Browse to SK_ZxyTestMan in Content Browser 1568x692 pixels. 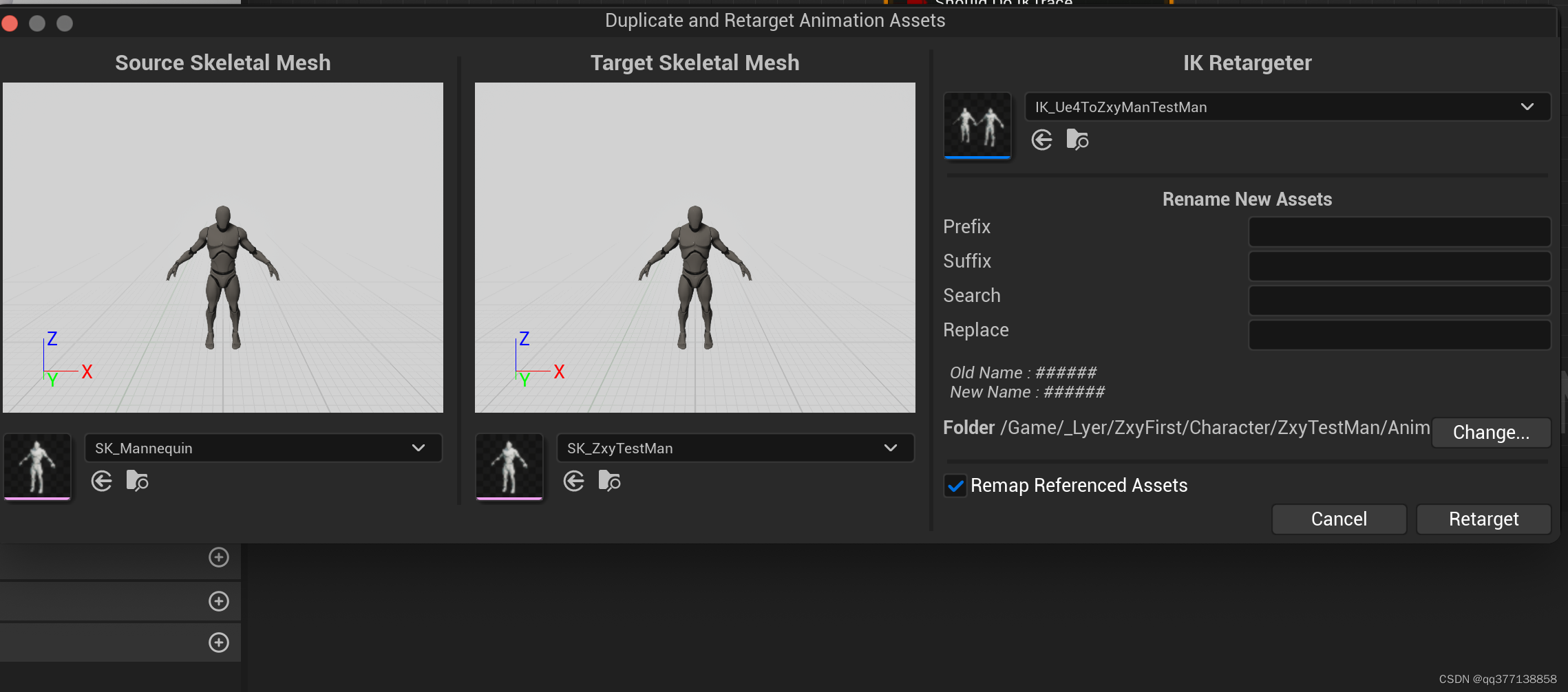tap(610, 481)
